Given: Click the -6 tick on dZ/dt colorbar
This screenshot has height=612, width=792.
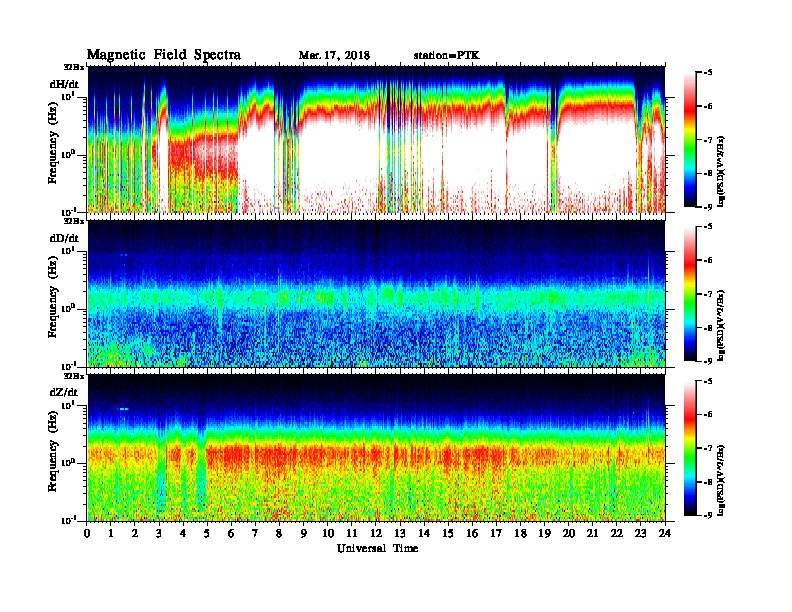Looking at the screenshot, I should (x=708, y=415).
